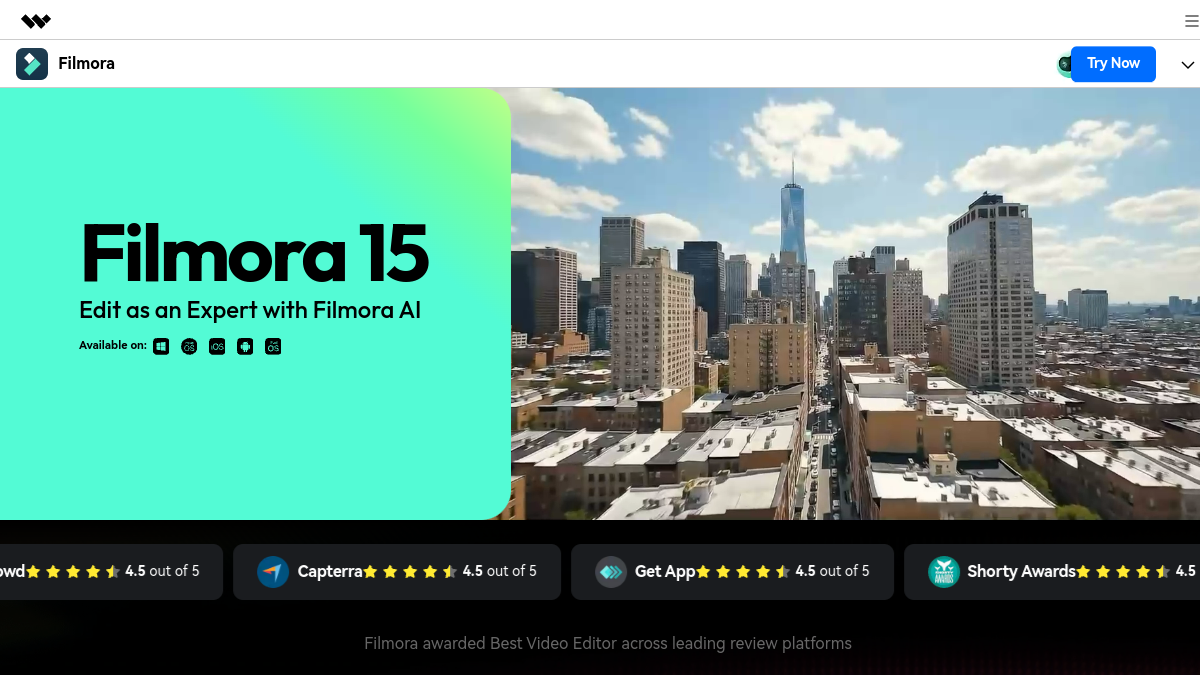1200x675 pixels.
Task: Select the round macOS icon beside Windows
Action: click(x=189, y=347)
